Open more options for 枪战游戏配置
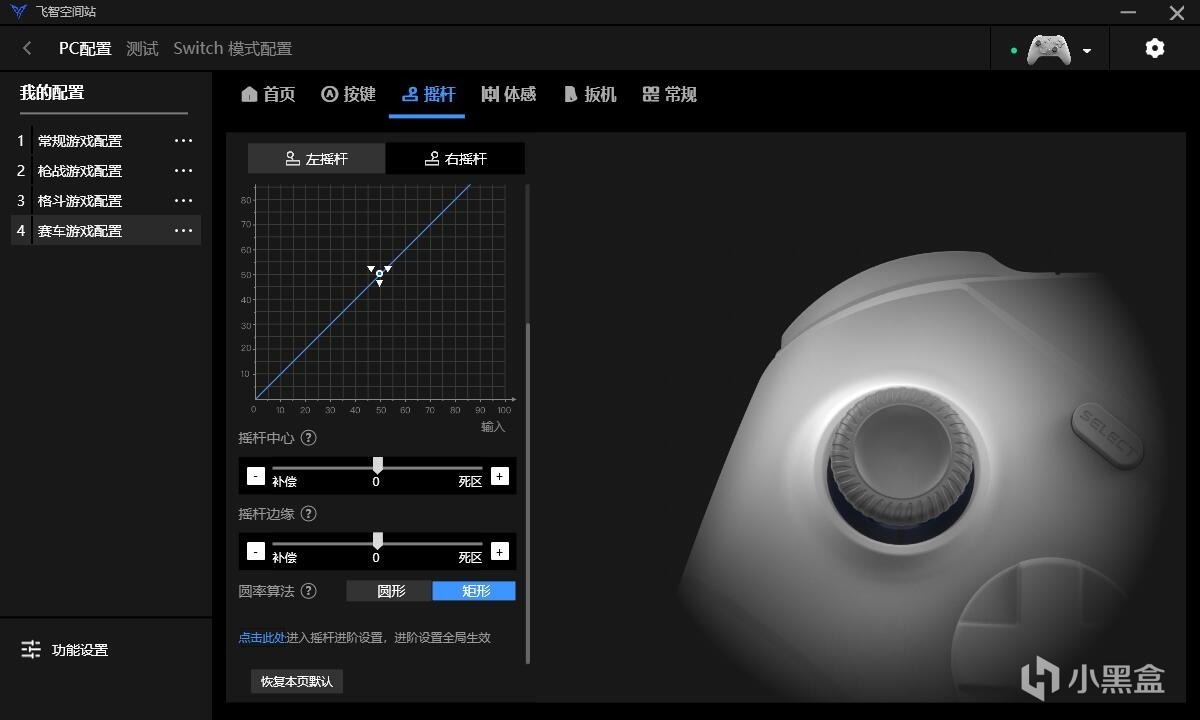This screenshot has height=720, width=1200. tap(183, 171)
